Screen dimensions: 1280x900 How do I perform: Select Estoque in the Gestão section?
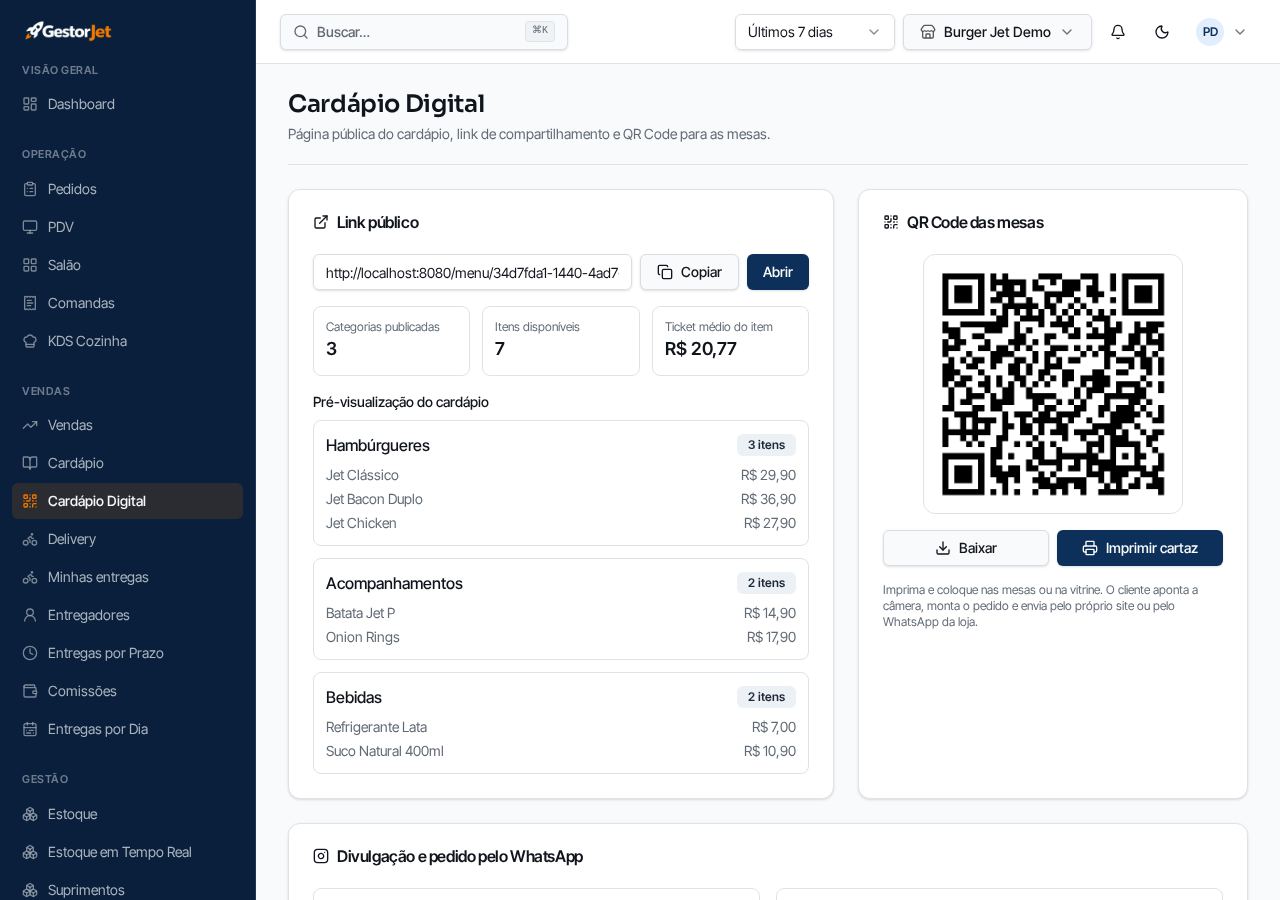click(127, 814)
